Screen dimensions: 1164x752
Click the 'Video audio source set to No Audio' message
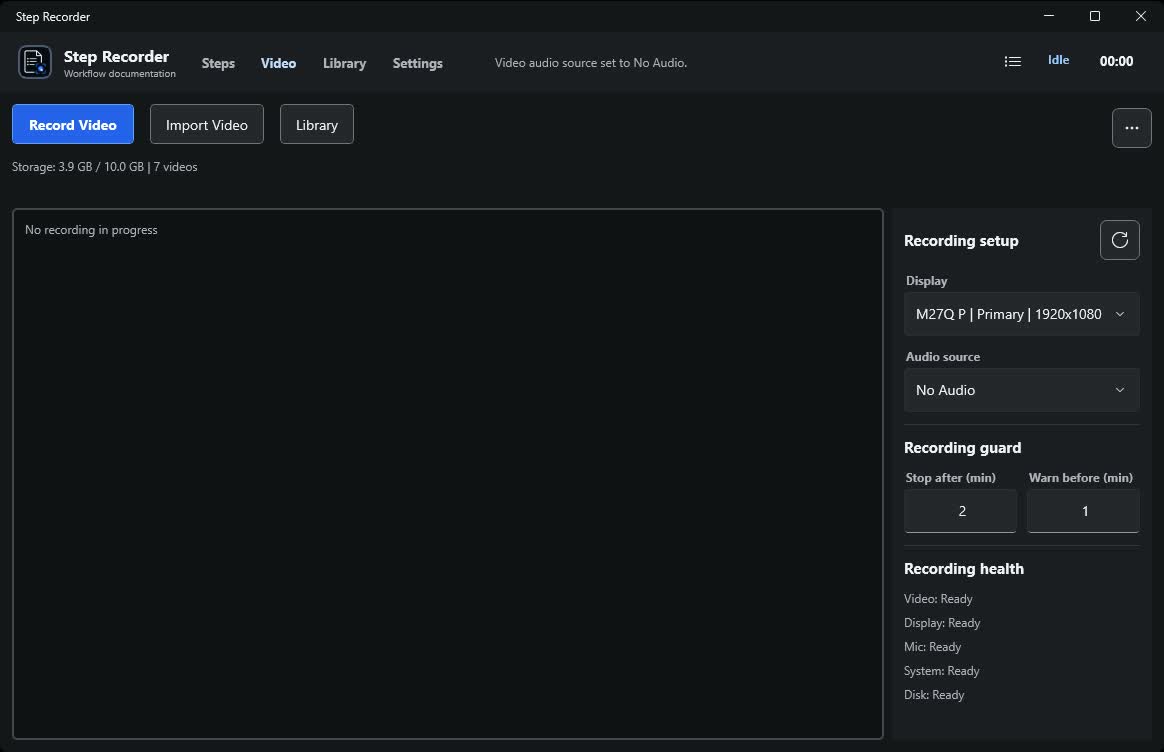point(591,63)
